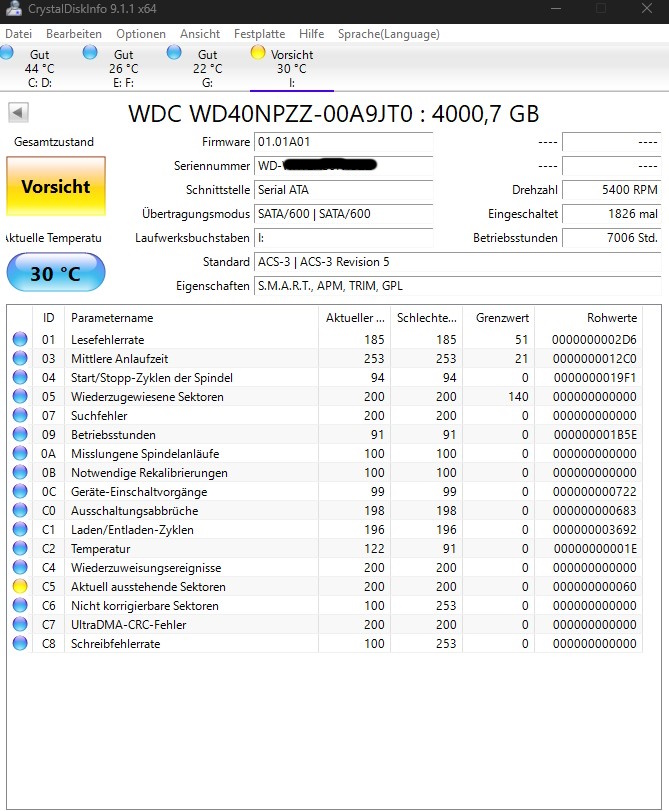Click the CrystalDiskInfo app icon in title bar
The image size is (669, 811).
coord(13,9)
